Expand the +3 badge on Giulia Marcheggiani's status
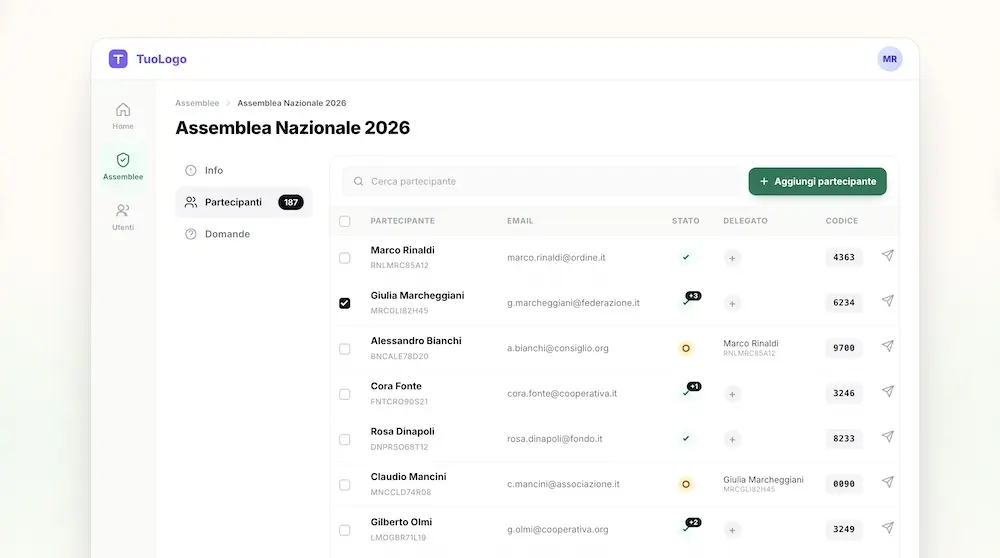Screen dimensions: 1000x558 click(x=693, y=296)
